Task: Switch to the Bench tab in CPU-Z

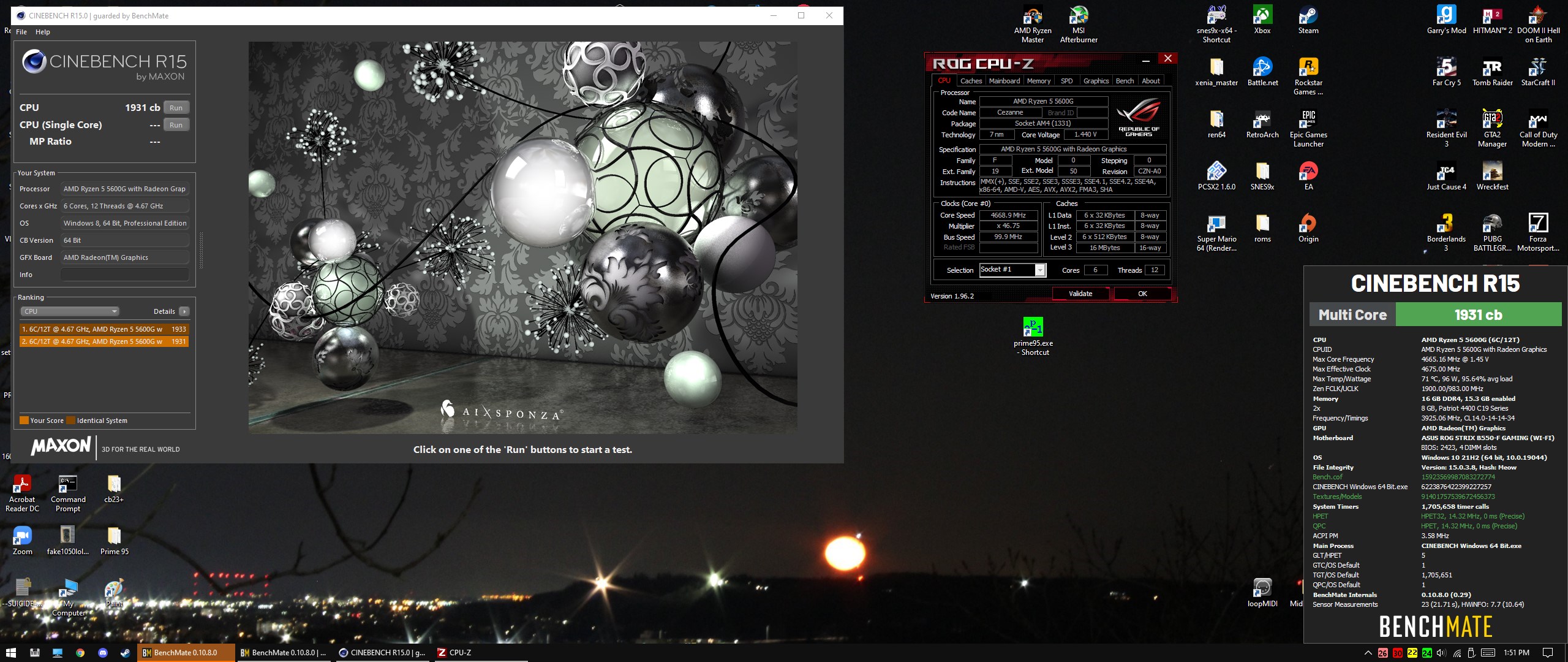Action: pyautogui.click(x=1125, y=81)
